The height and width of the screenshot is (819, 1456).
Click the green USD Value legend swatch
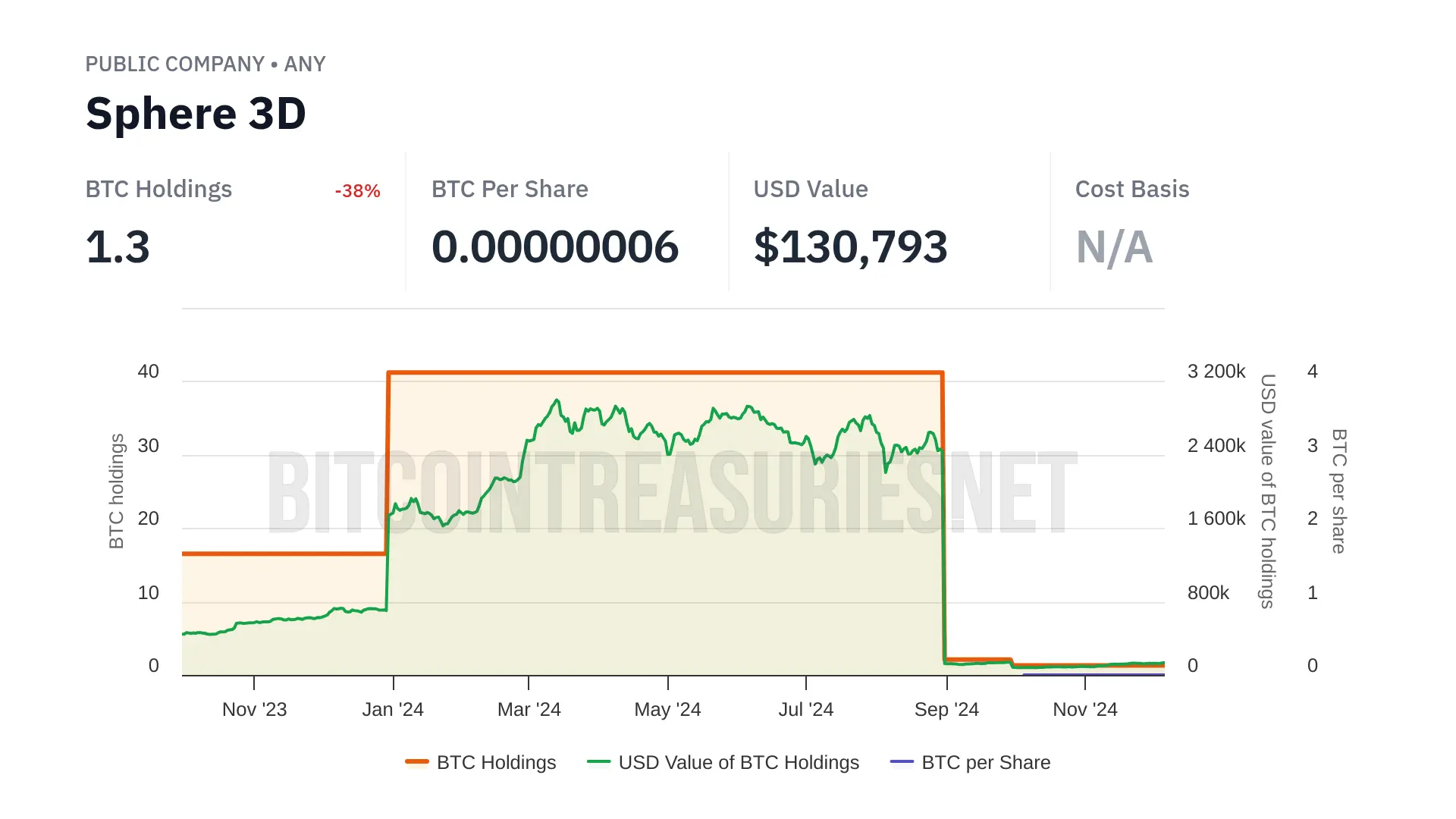click(x=598, y=761)
